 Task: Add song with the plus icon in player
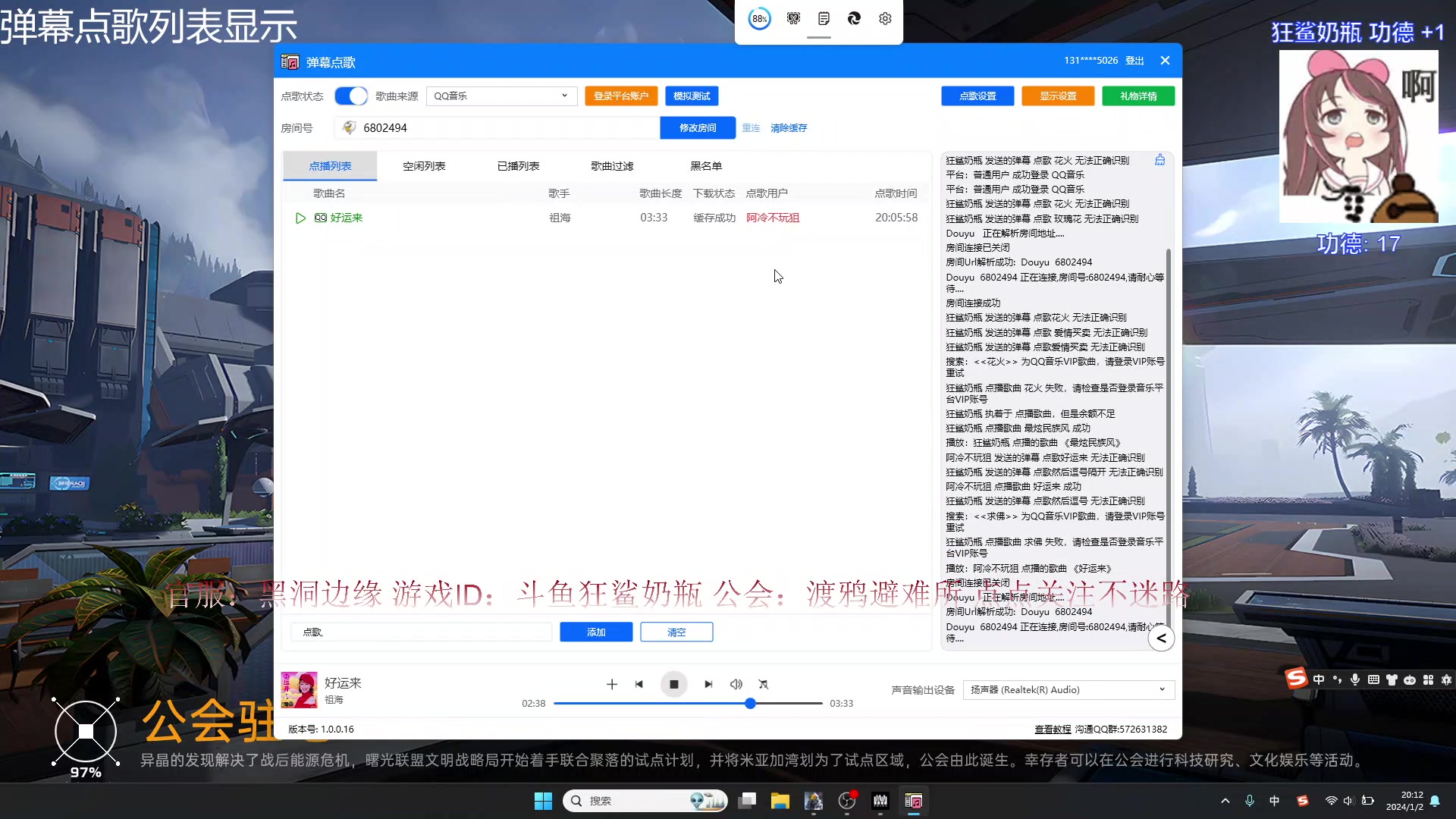tap(612, 684)
